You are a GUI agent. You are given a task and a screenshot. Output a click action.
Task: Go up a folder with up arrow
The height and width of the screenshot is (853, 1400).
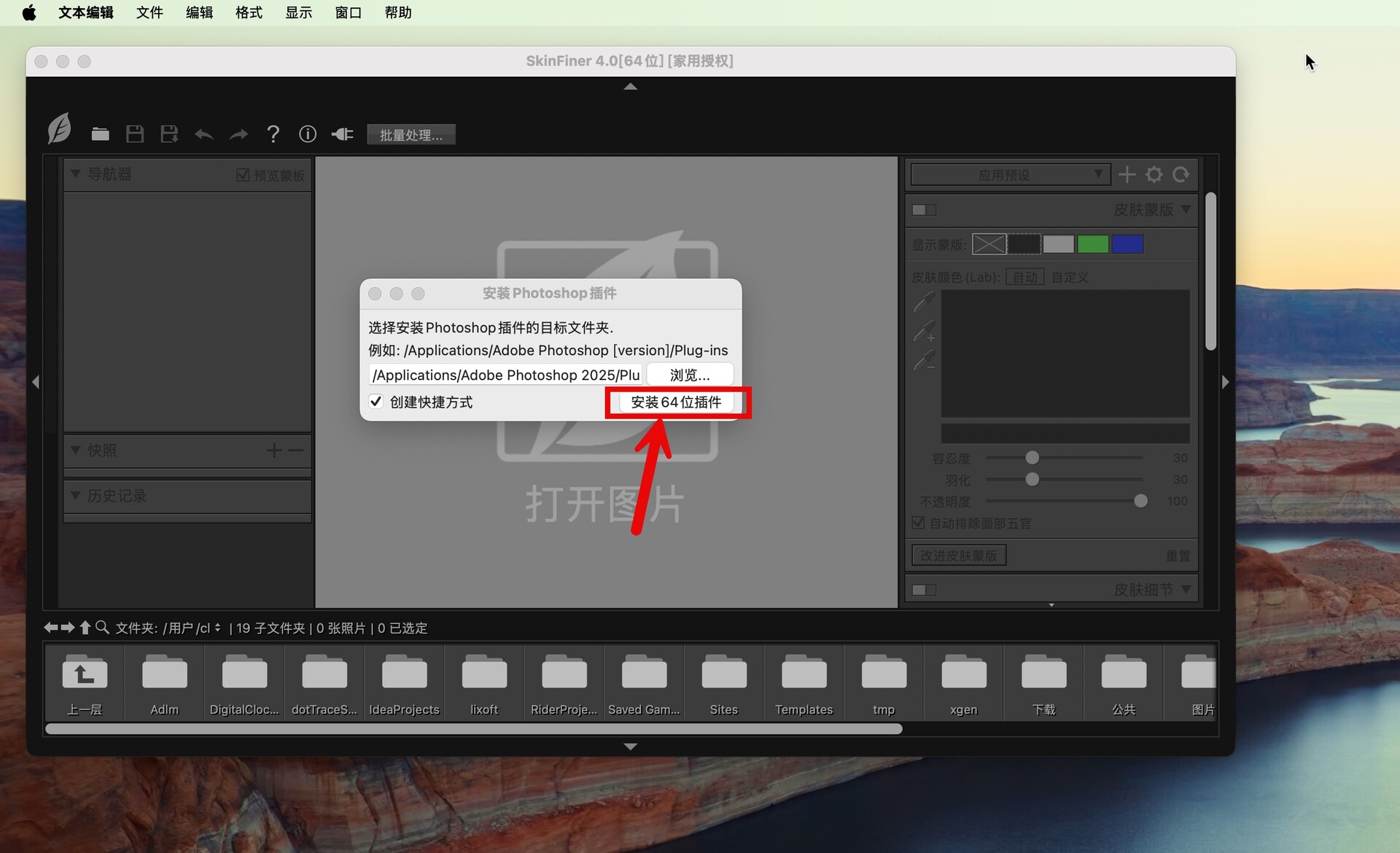[x=85, y=627]
